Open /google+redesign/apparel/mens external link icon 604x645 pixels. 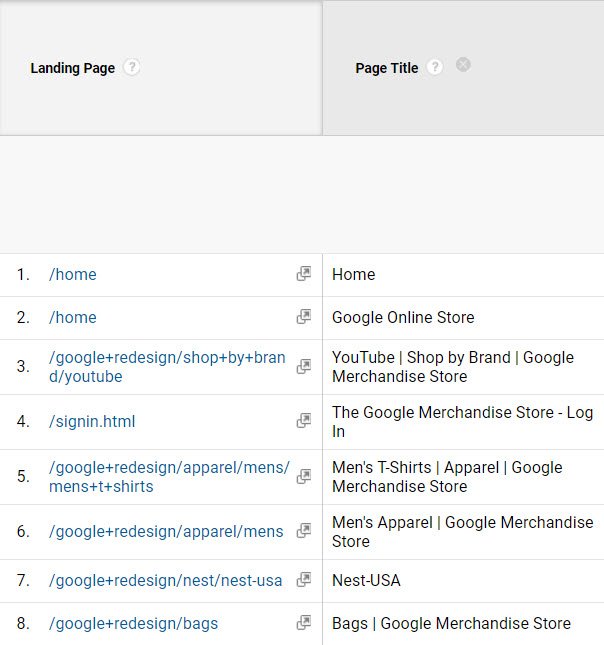(x=304, y=531)
